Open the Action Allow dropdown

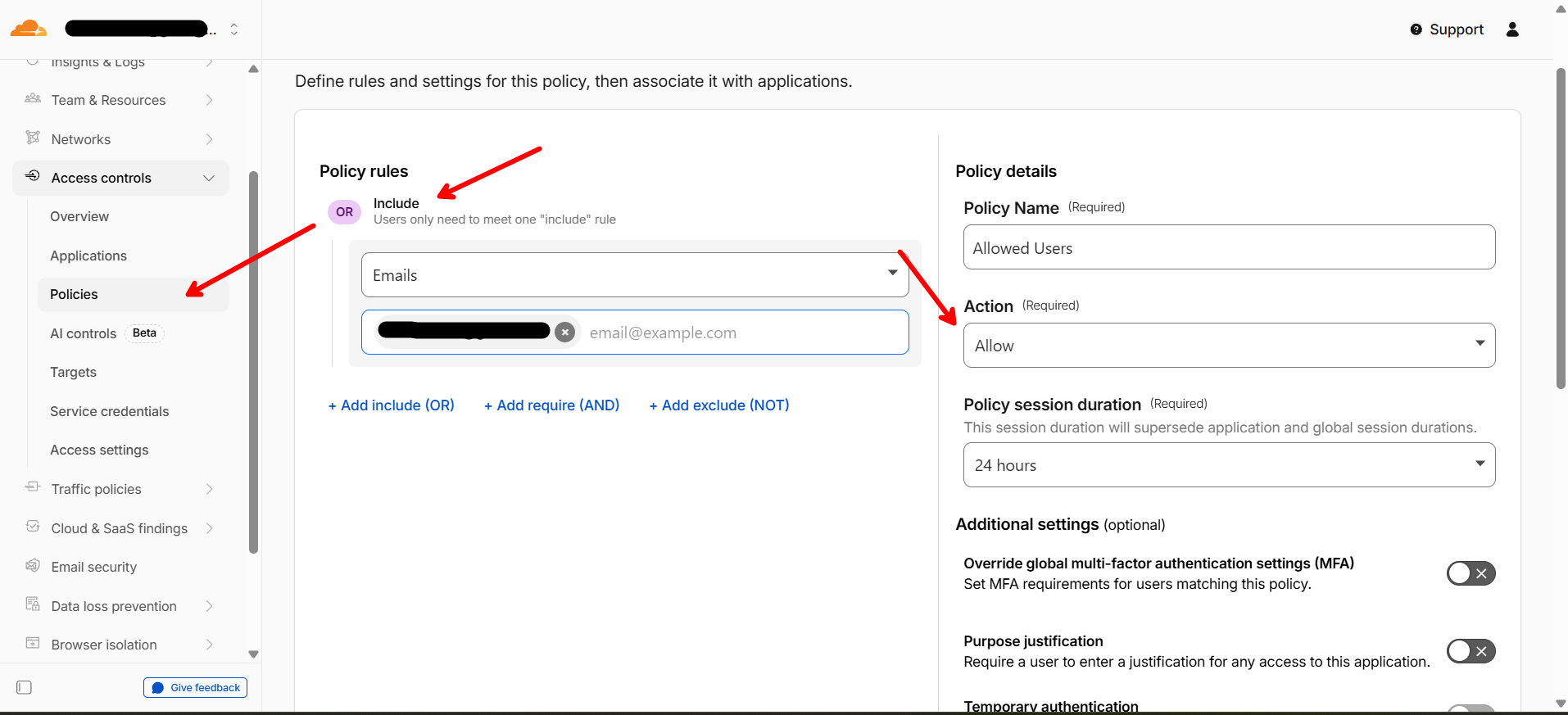pos(1229,345)
